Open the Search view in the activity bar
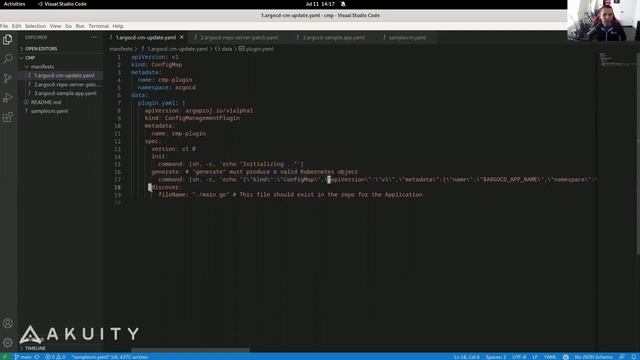 (x=8, y=59)
